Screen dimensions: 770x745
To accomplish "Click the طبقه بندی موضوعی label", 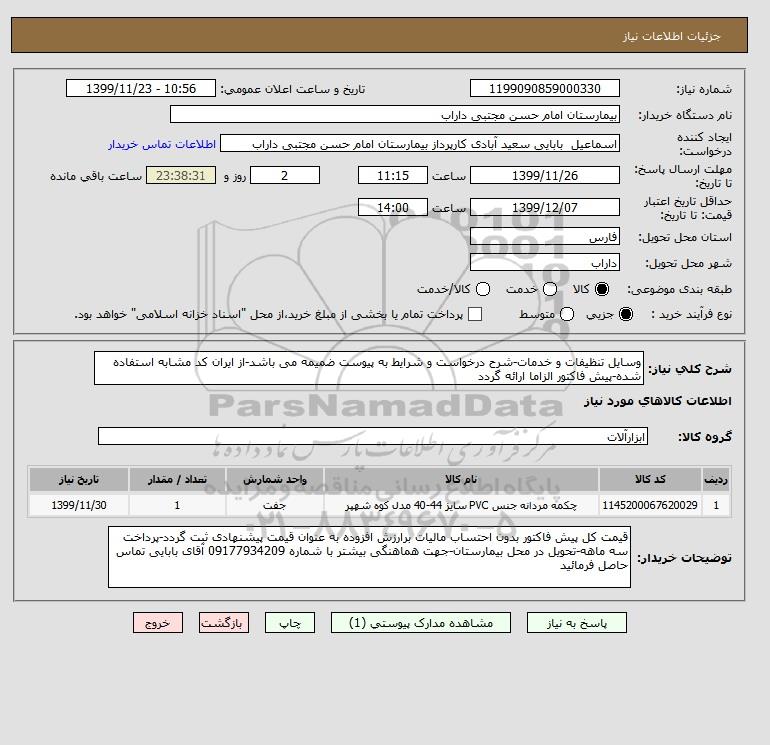I will click(679, 289).
